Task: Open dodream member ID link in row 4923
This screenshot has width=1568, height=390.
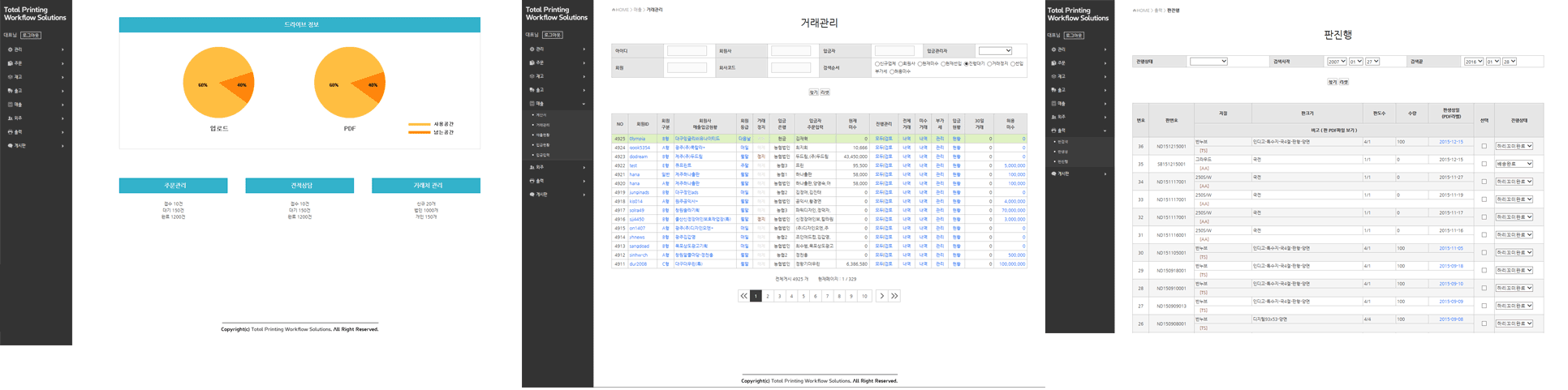Action: pos(639,156)
